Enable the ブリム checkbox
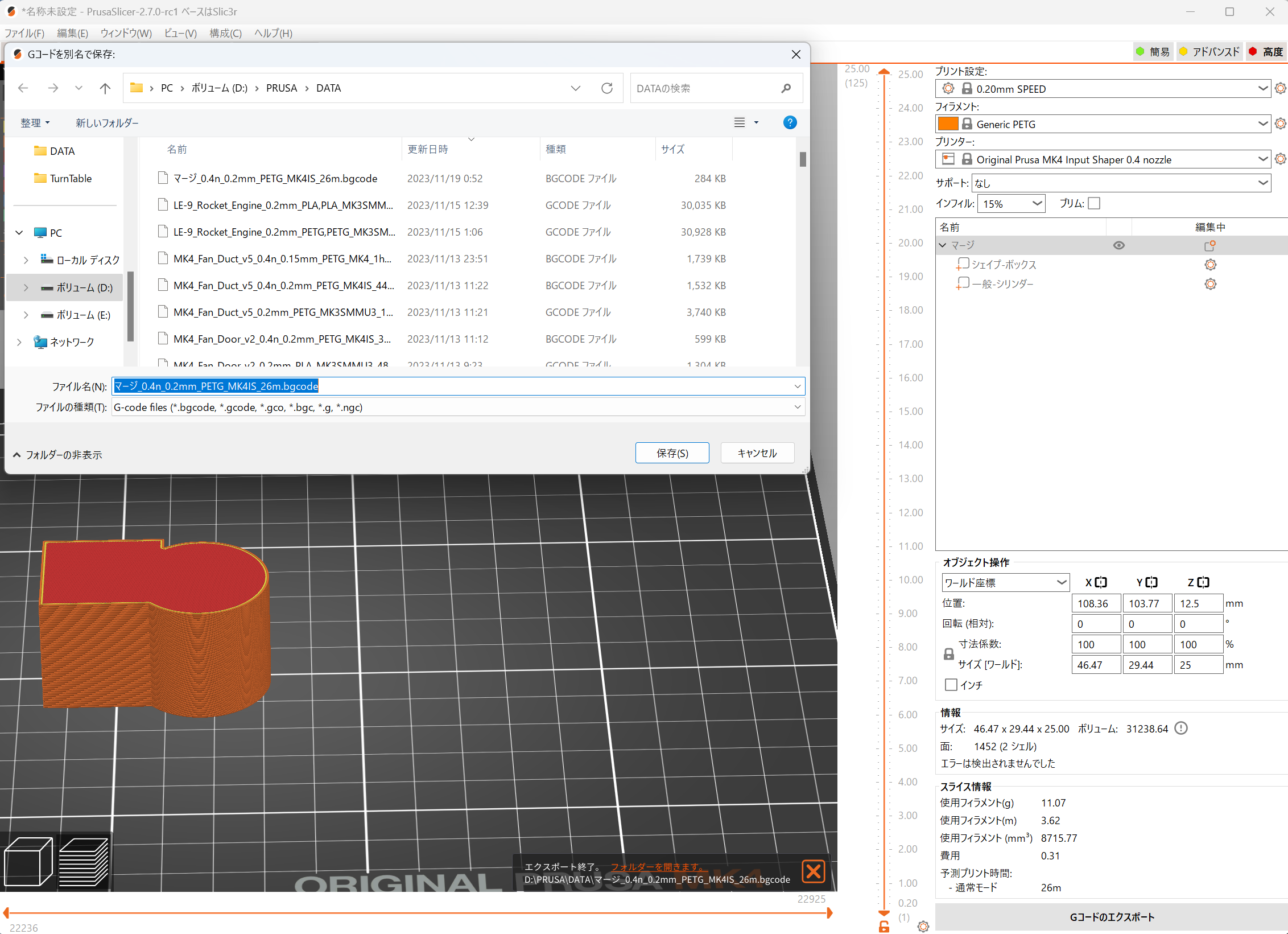1288x934 pixels. (1093, 203)
